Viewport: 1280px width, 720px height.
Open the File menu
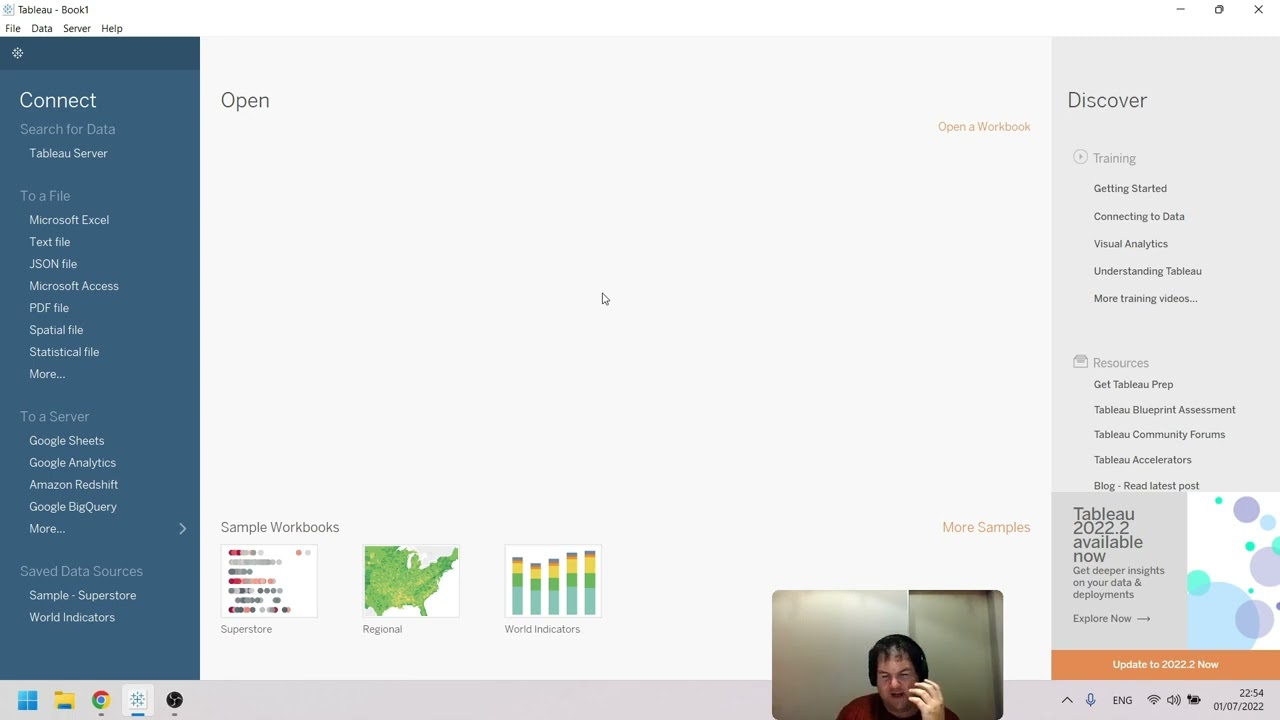(13, 28)
